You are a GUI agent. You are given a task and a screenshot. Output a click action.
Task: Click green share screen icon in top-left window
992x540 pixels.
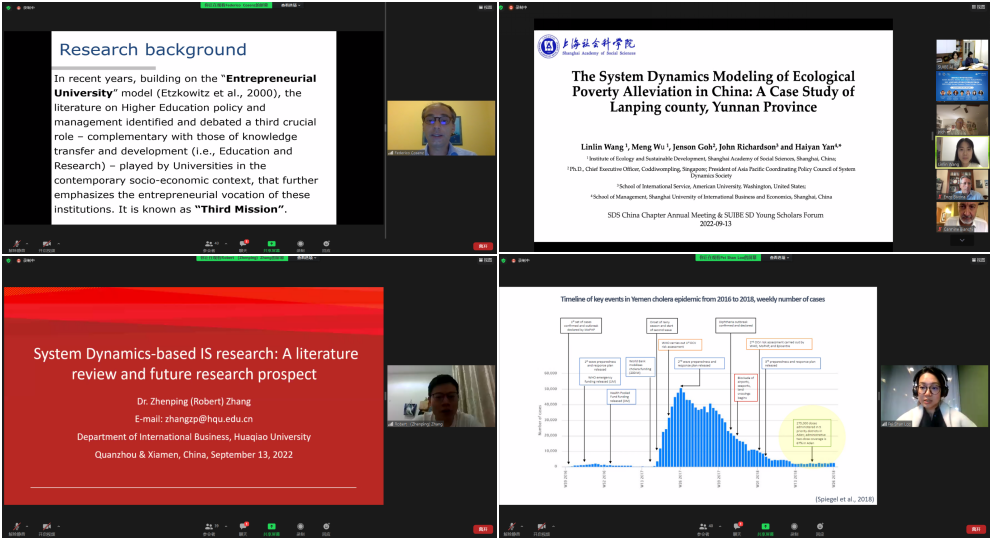point(271,243)
